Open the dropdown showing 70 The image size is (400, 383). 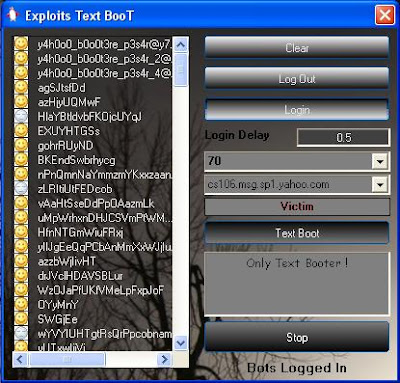click(x=380, y=162)
